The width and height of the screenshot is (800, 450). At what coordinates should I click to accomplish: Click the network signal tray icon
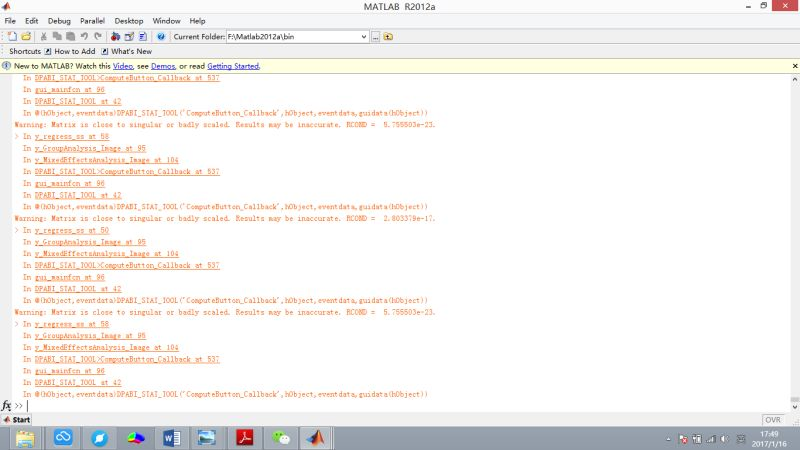tap(711, 439)
